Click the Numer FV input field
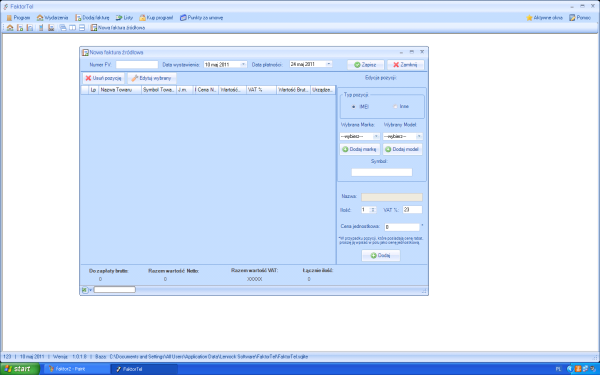This screenshot has width=600, height=375. 137,65
